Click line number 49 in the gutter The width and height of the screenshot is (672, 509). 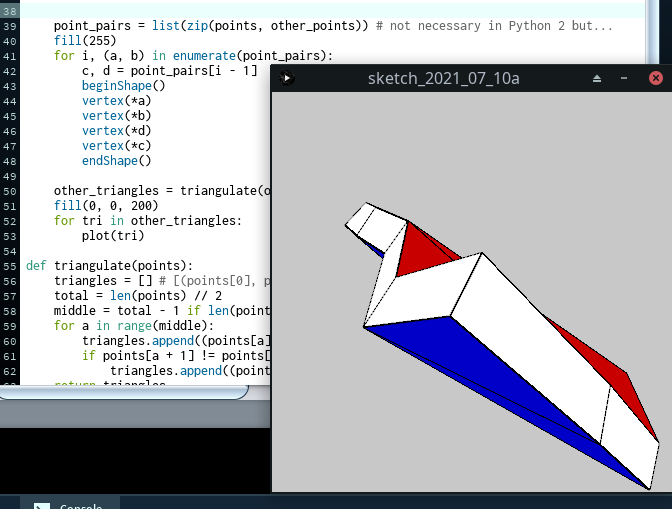click(9, 176)
